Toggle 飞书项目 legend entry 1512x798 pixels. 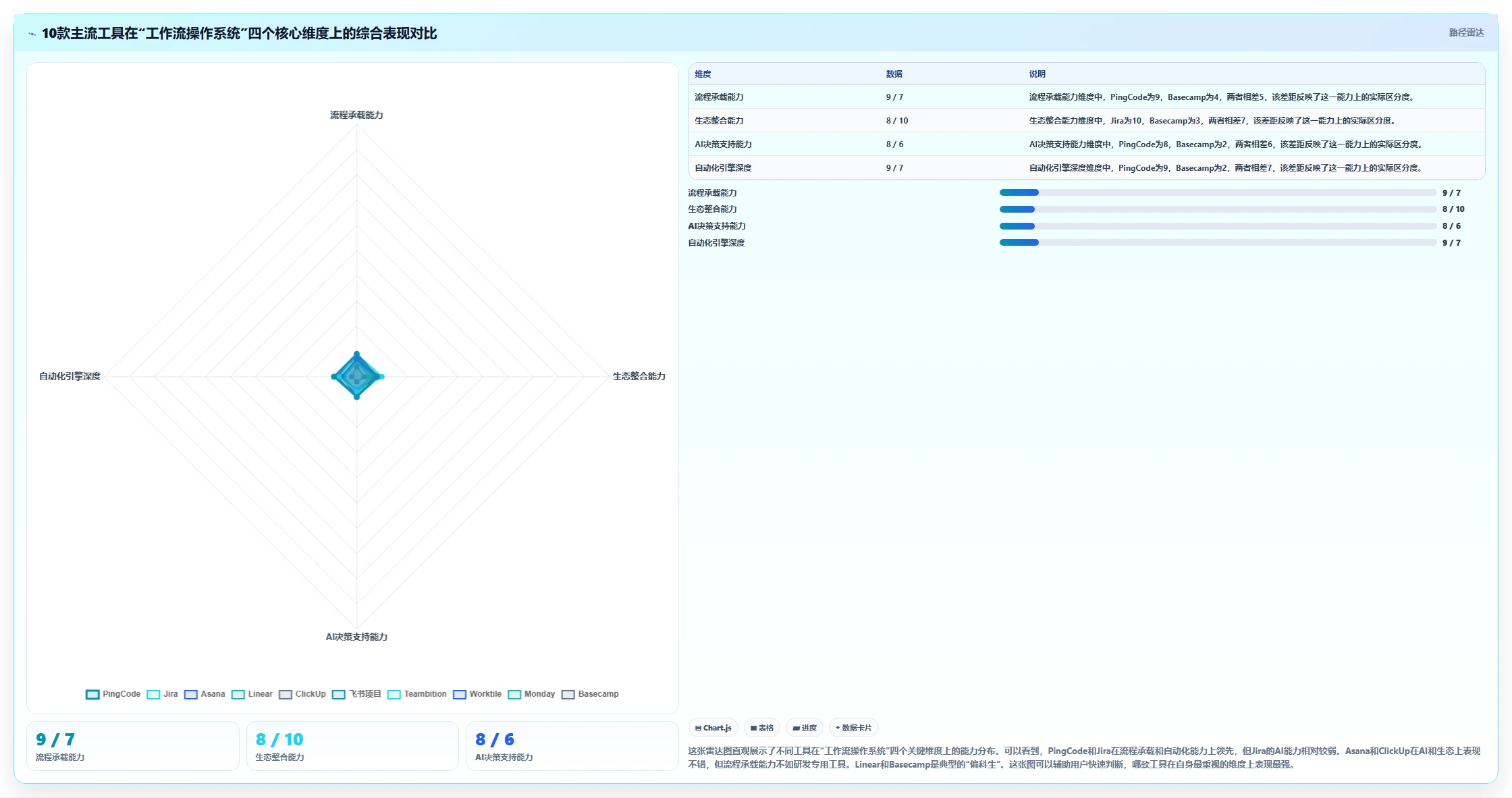pyautogui.click(x=357, y=694)
